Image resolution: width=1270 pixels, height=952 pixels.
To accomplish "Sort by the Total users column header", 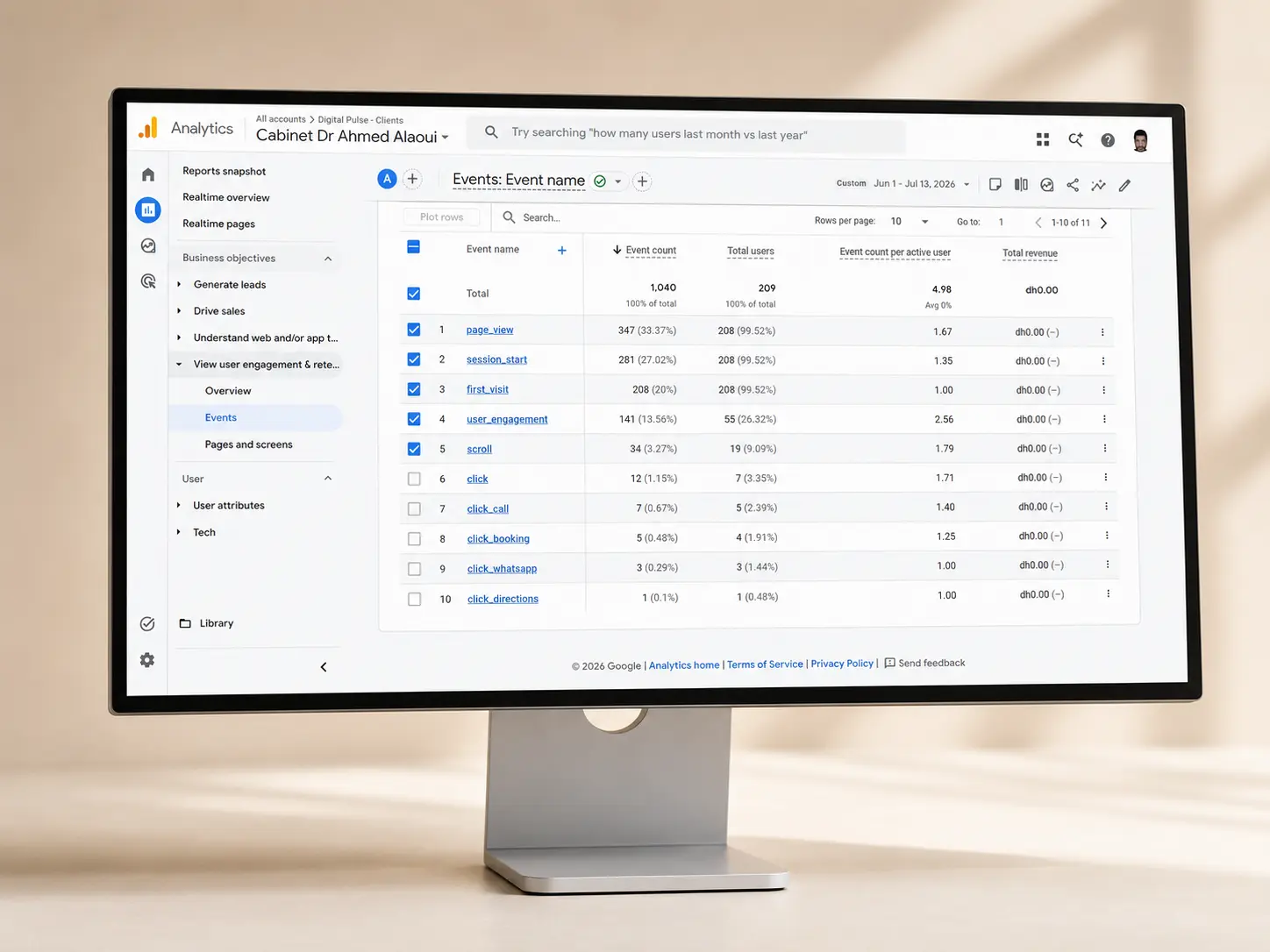I will point(751,251).
